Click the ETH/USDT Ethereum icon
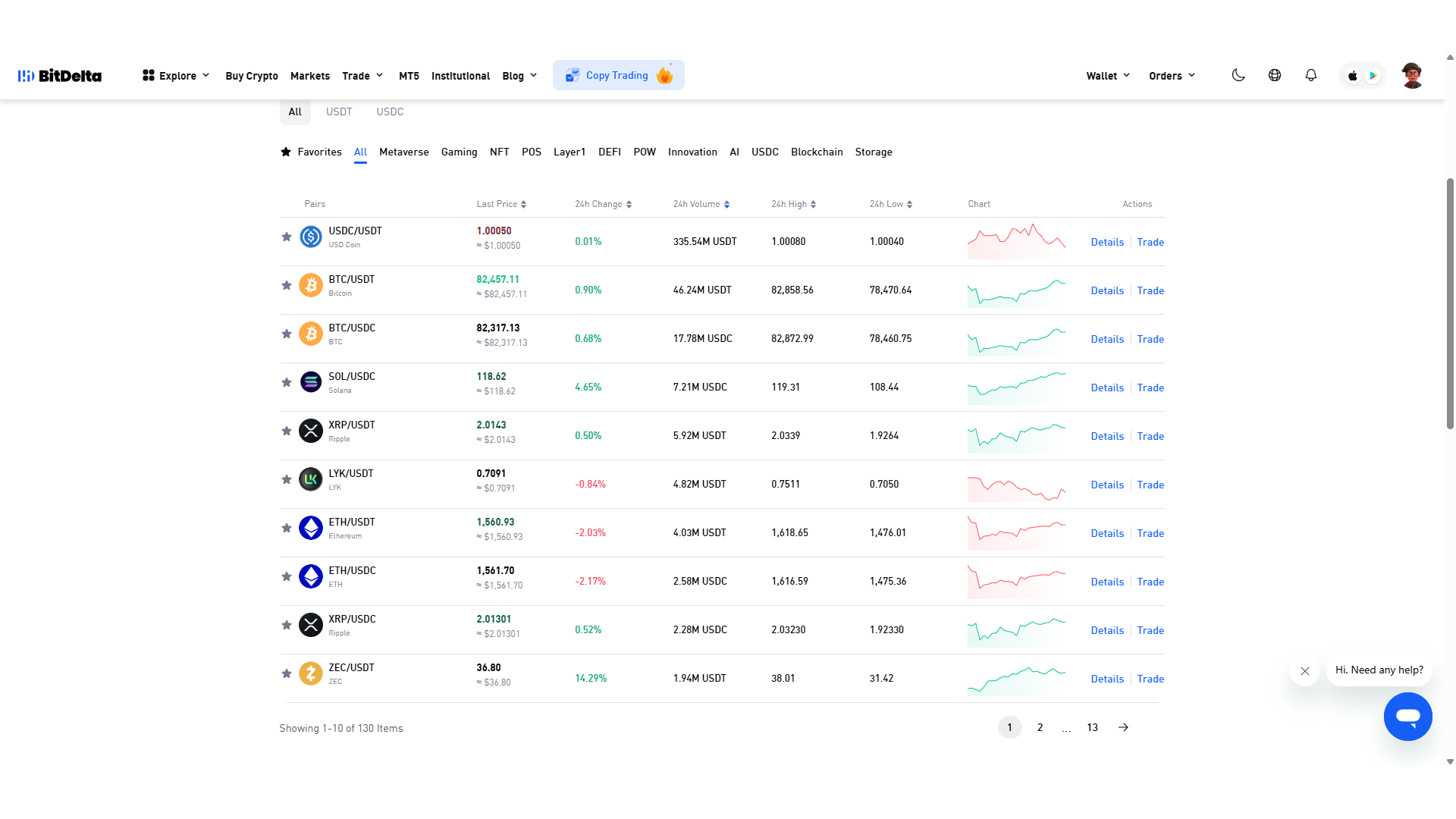 [311, 528]
